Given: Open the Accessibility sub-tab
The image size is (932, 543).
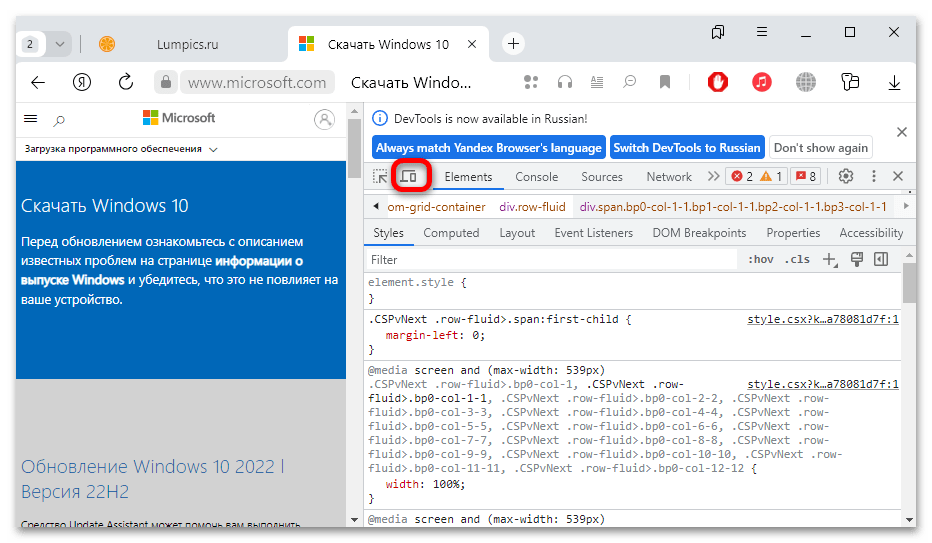Looking at the screenshot, I should click(871, 233).
